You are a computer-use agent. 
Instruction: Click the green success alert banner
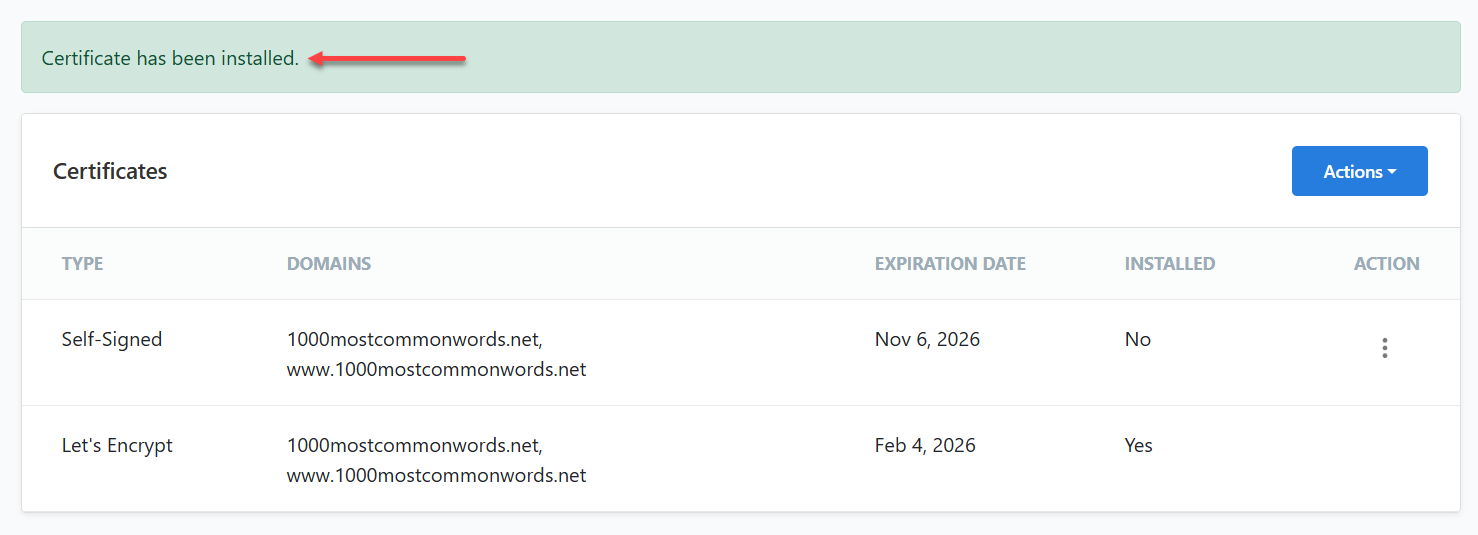coord(900,58)
